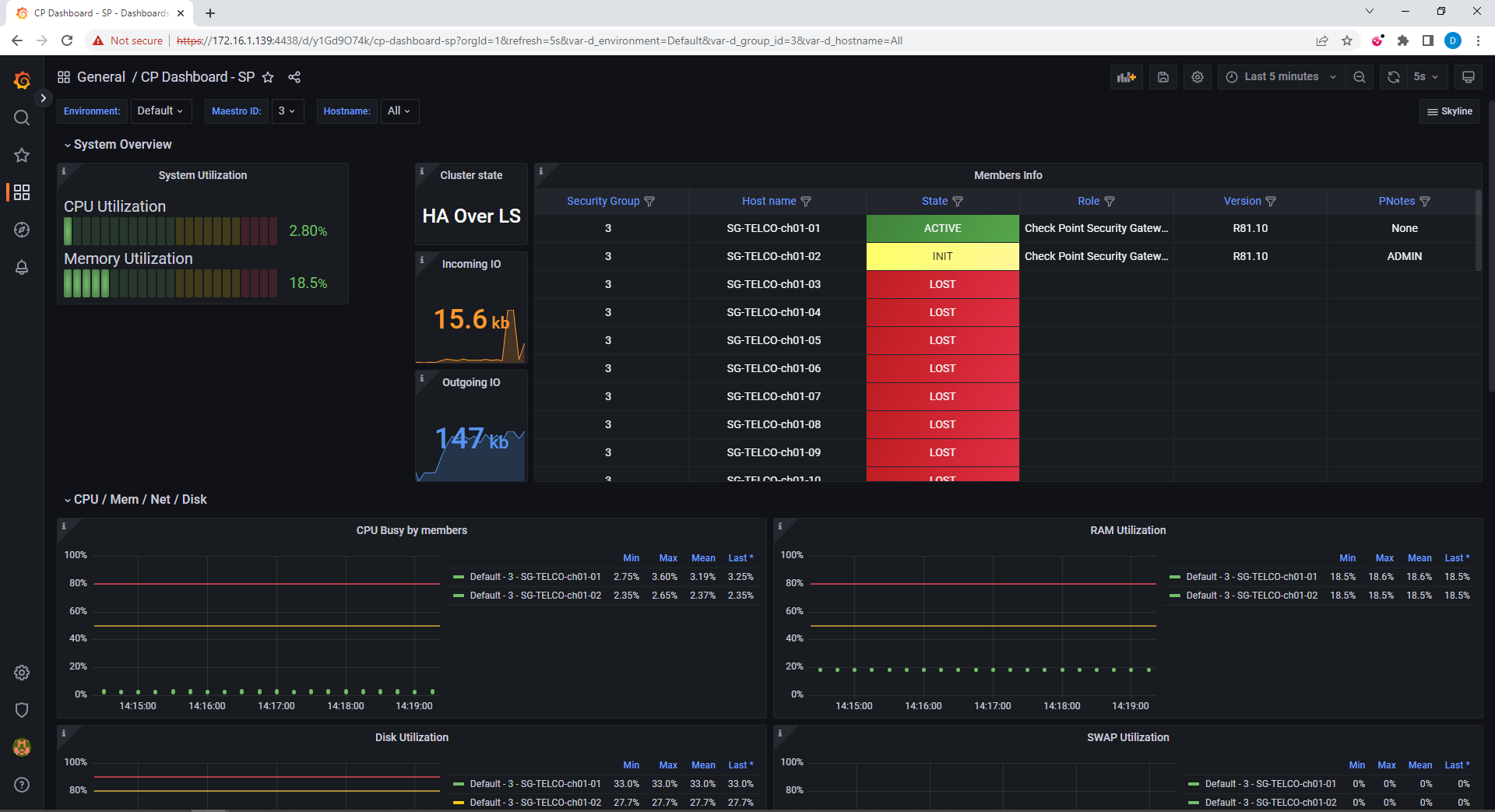This screenshot has height=812, width=1495.
Task: Open the Alerting bell icon
Action: [22, 267]
